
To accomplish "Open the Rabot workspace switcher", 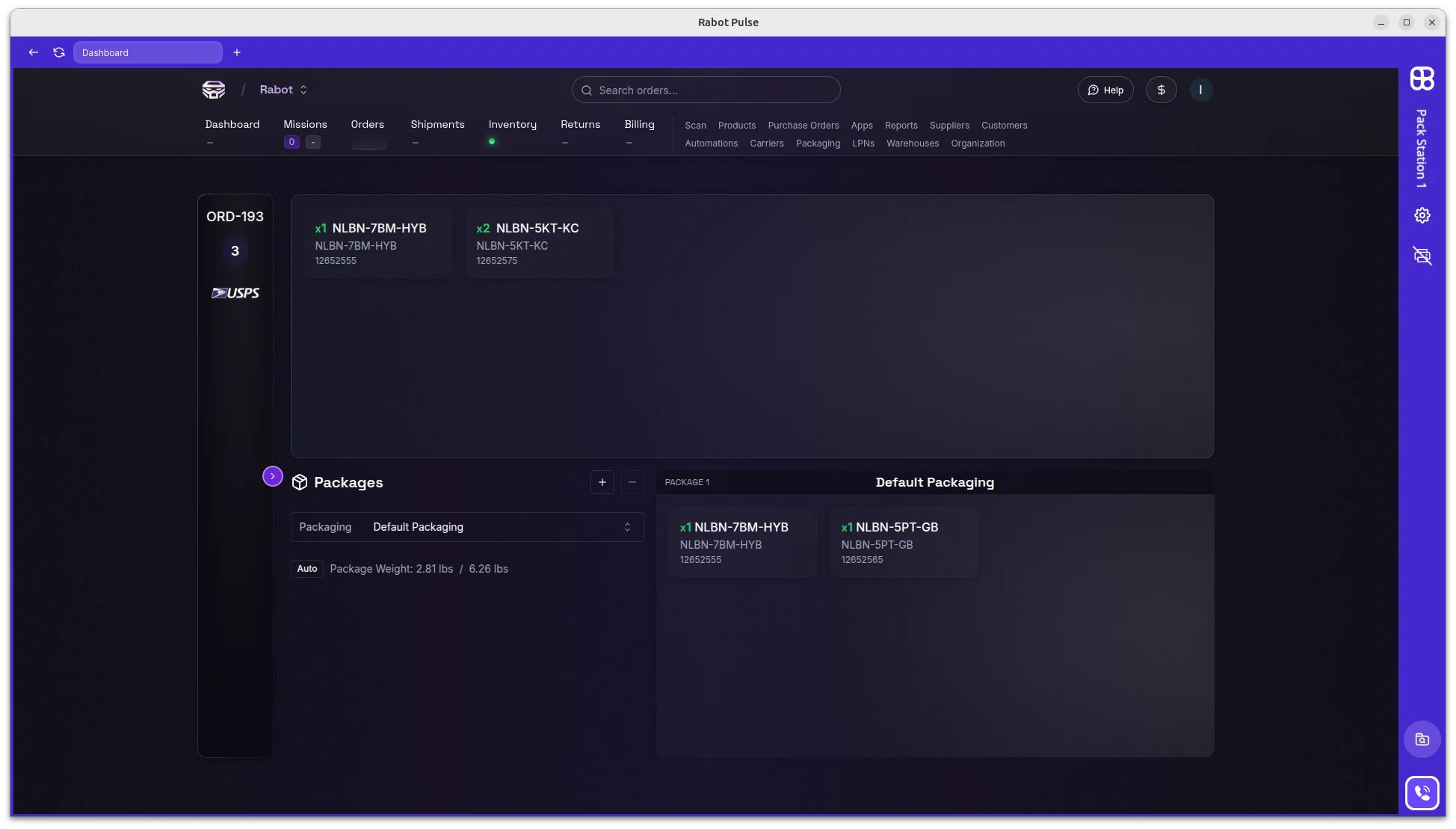I will (x=284, y=90).
